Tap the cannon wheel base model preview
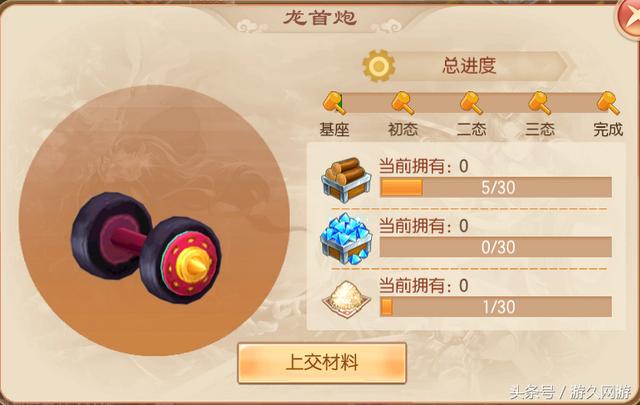This screenshot has height=405, width=640. pos(147,248)
